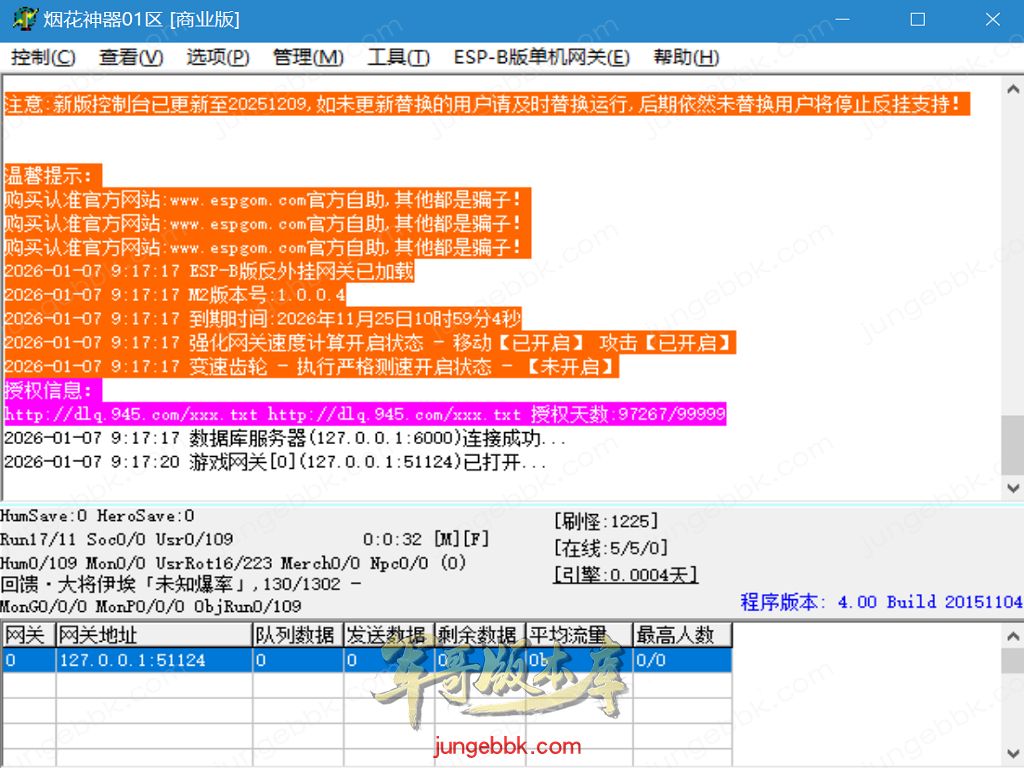
Task: Click the log panel scroll down arrow
Action: pos(1012,488)
